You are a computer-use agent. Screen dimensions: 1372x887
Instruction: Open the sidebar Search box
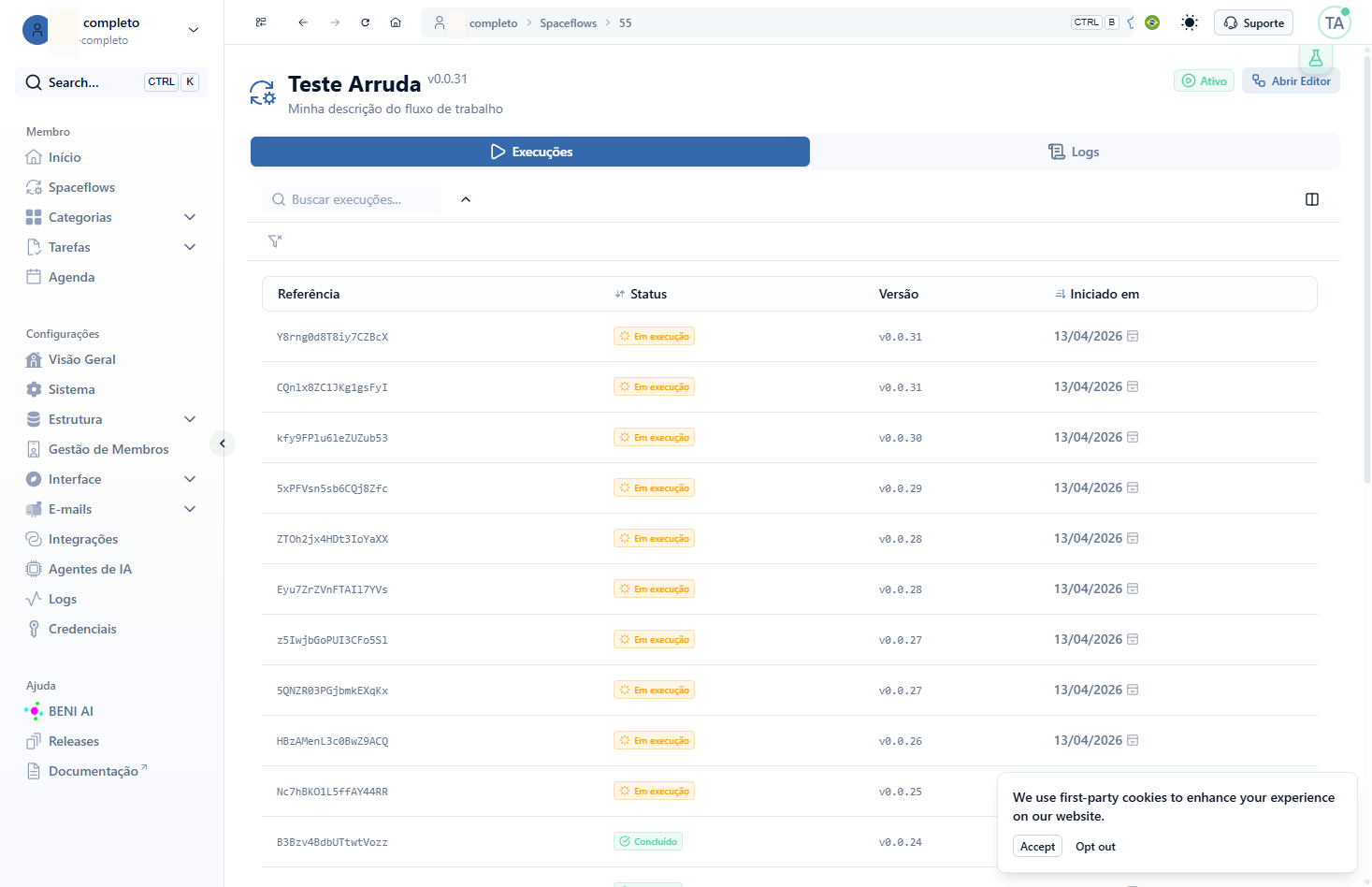(111, 82)
